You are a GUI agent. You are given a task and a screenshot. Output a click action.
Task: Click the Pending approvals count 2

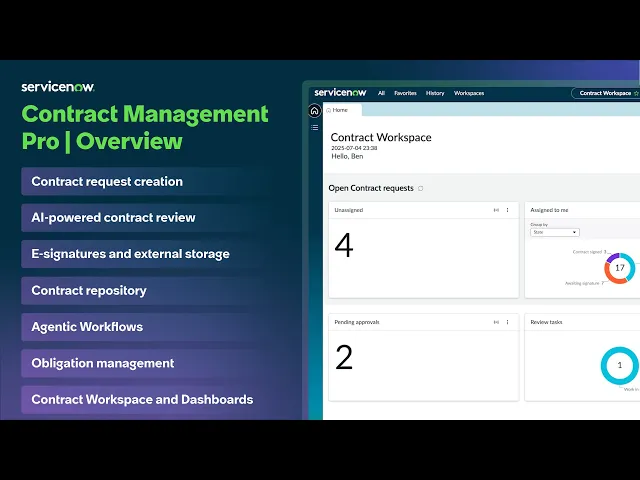click(344, 357)
